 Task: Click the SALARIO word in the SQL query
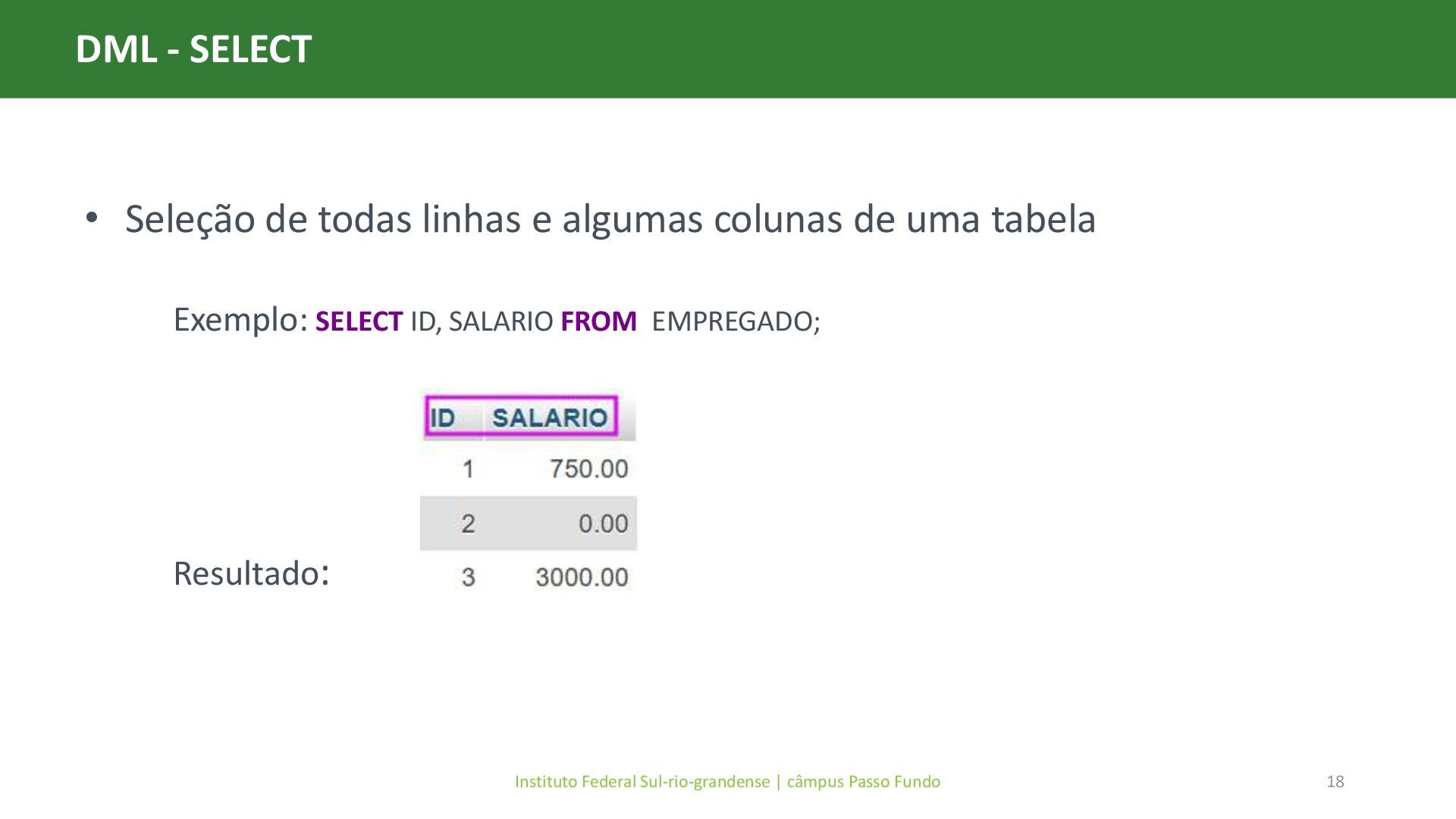pyautogui.click(x=500, y=322)
